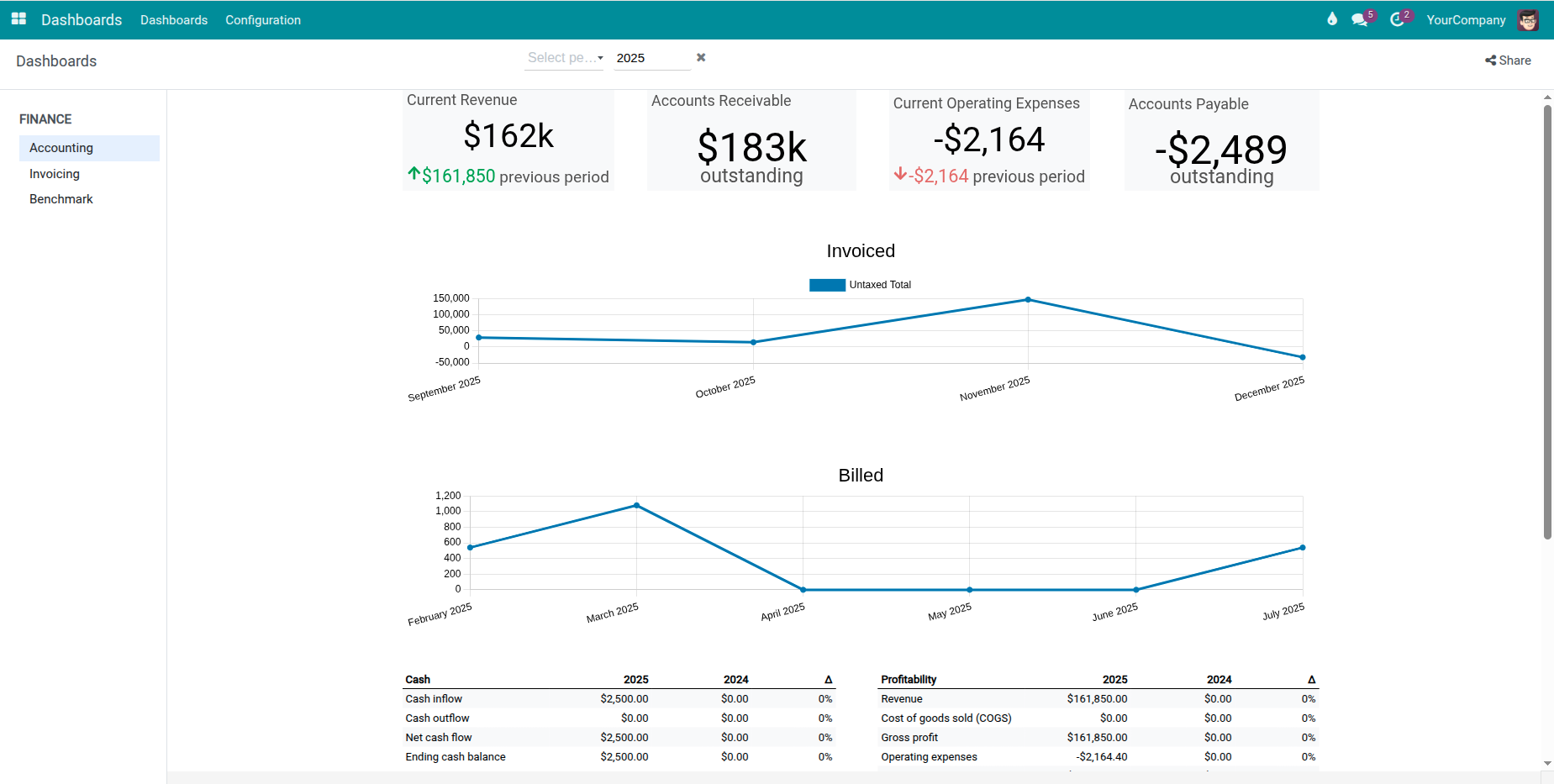Click the water drop icon in header
The image size is (1554, 784).
pyautogui.click(x=1331, y=18)
